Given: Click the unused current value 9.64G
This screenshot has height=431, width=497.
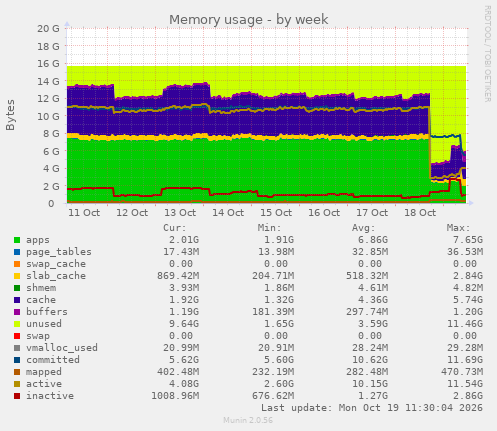Looking at the screenshot, I should [x=184, y=324].
